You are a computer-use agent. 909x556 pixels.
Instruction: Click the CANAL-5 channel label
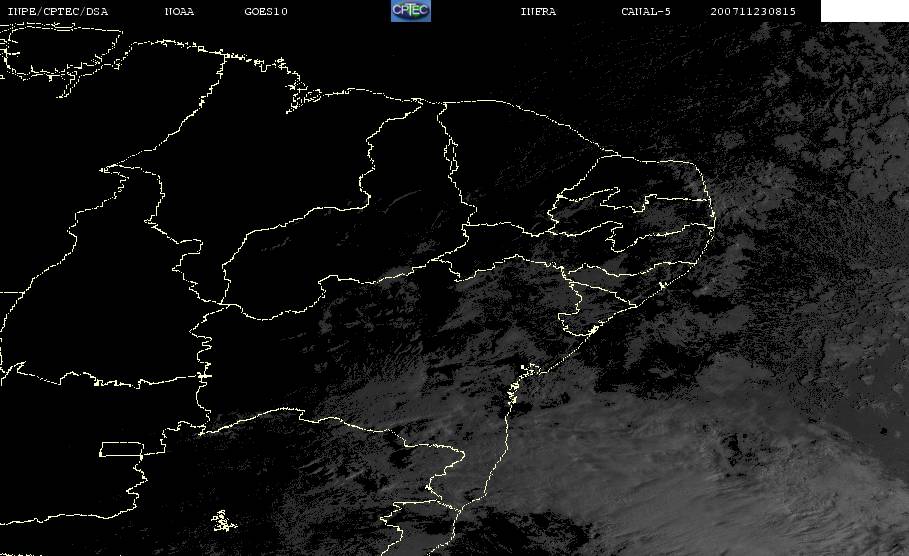tap(646, 12)
